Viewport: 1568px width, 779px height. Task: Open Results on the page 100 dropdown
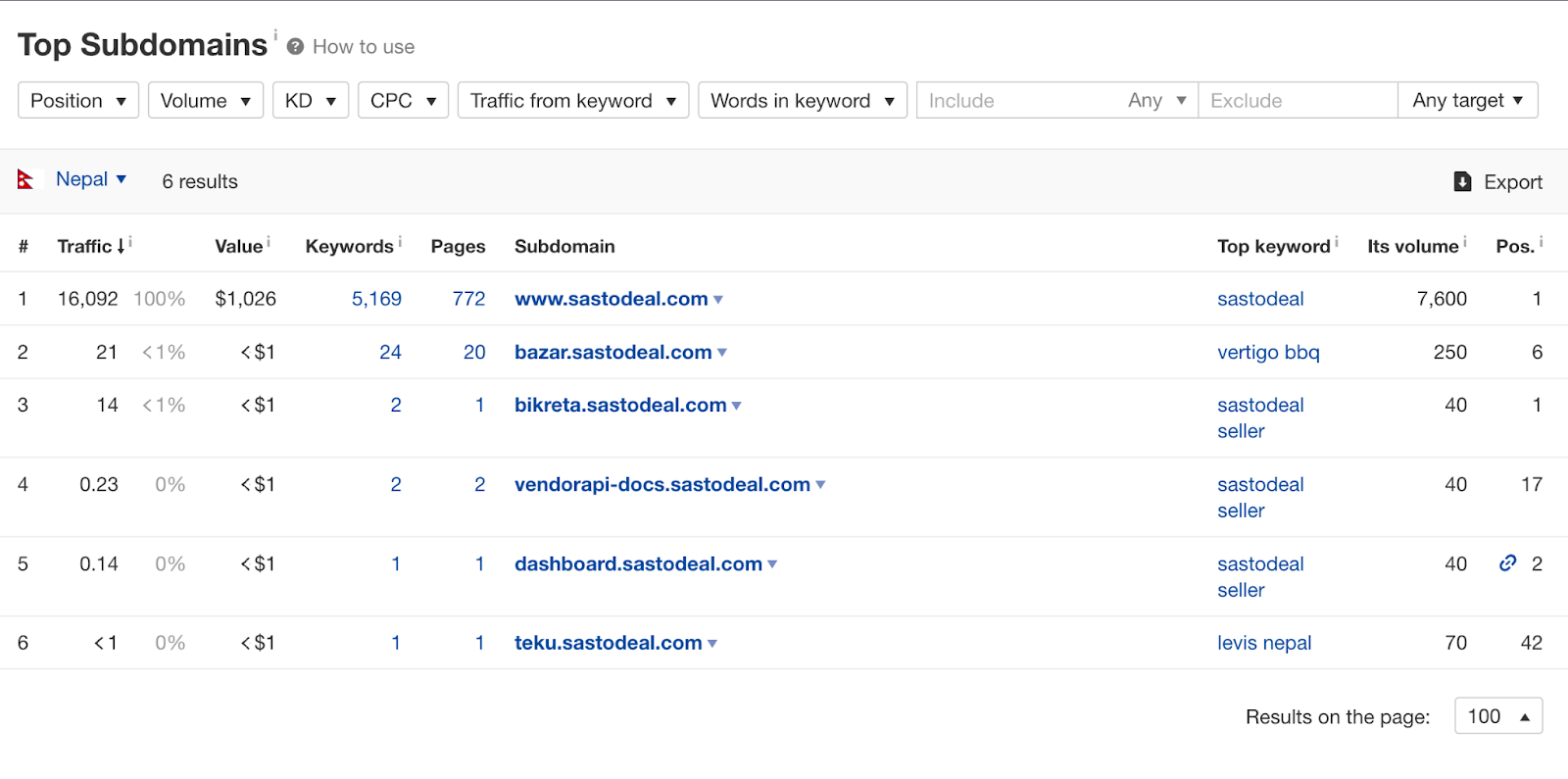tap(1498, 716)
